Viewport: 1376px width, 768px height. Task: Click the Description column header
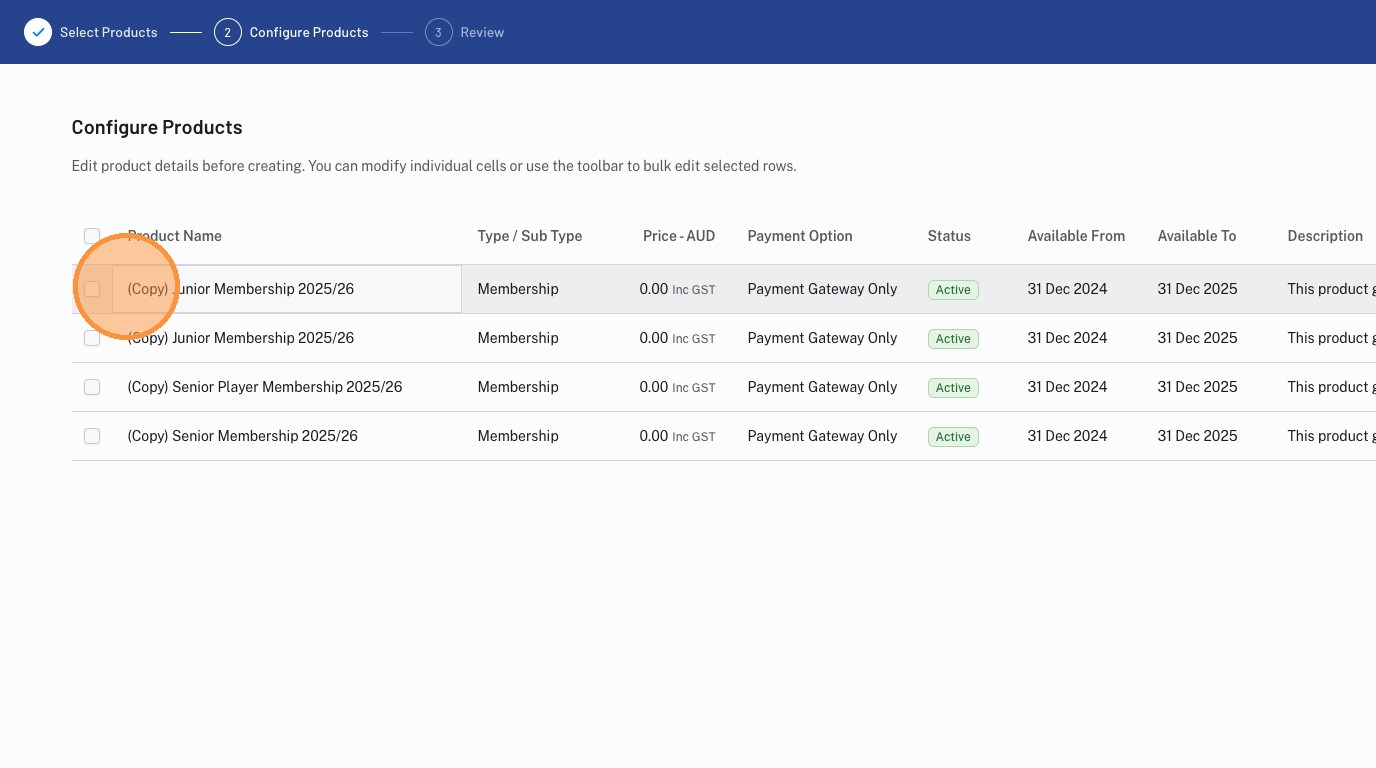[x=1325, y=236]
